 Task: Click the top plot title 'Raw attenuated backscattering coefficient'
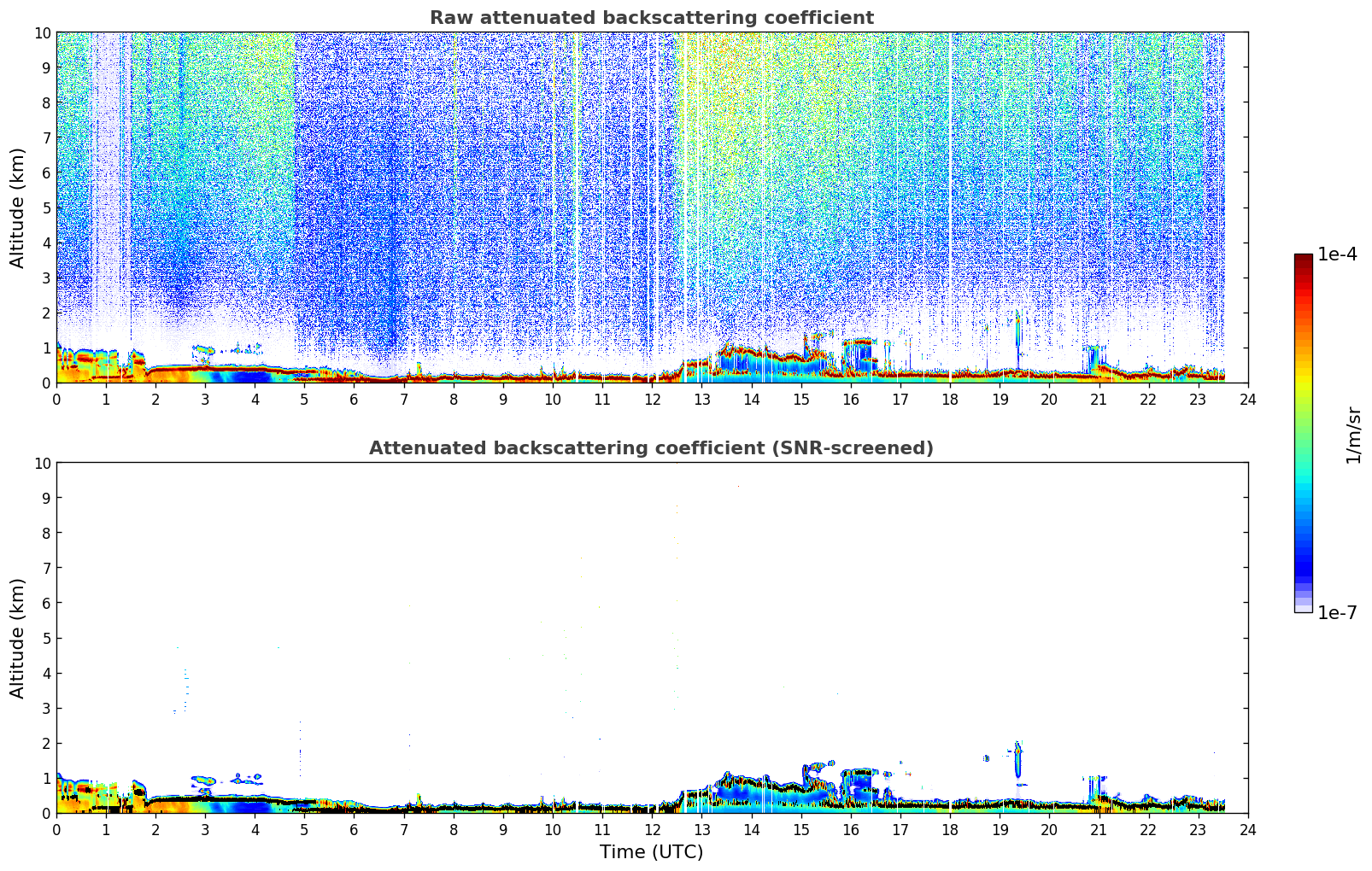coord(651,18)
